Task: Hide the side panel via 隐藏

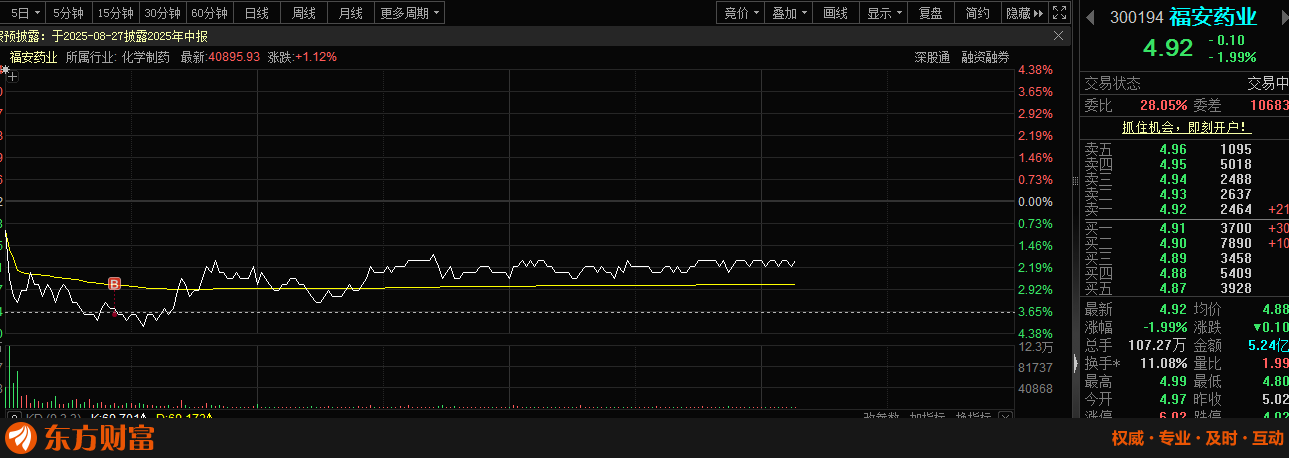Action: (1024, 13)
